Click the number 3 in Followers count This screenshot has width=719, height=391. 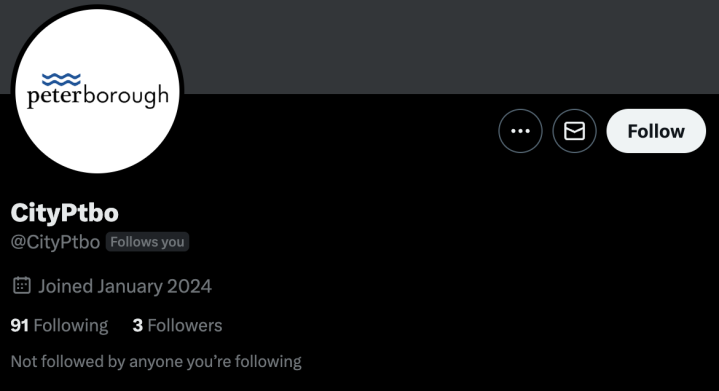[x=138, y=325]
